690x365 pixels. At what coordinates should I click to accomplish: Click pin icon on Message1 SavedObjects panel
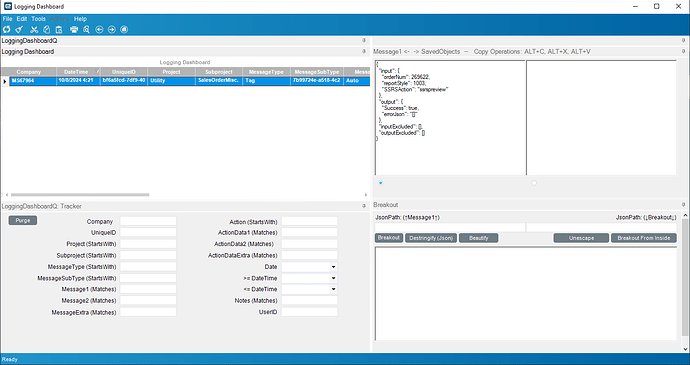683,52
